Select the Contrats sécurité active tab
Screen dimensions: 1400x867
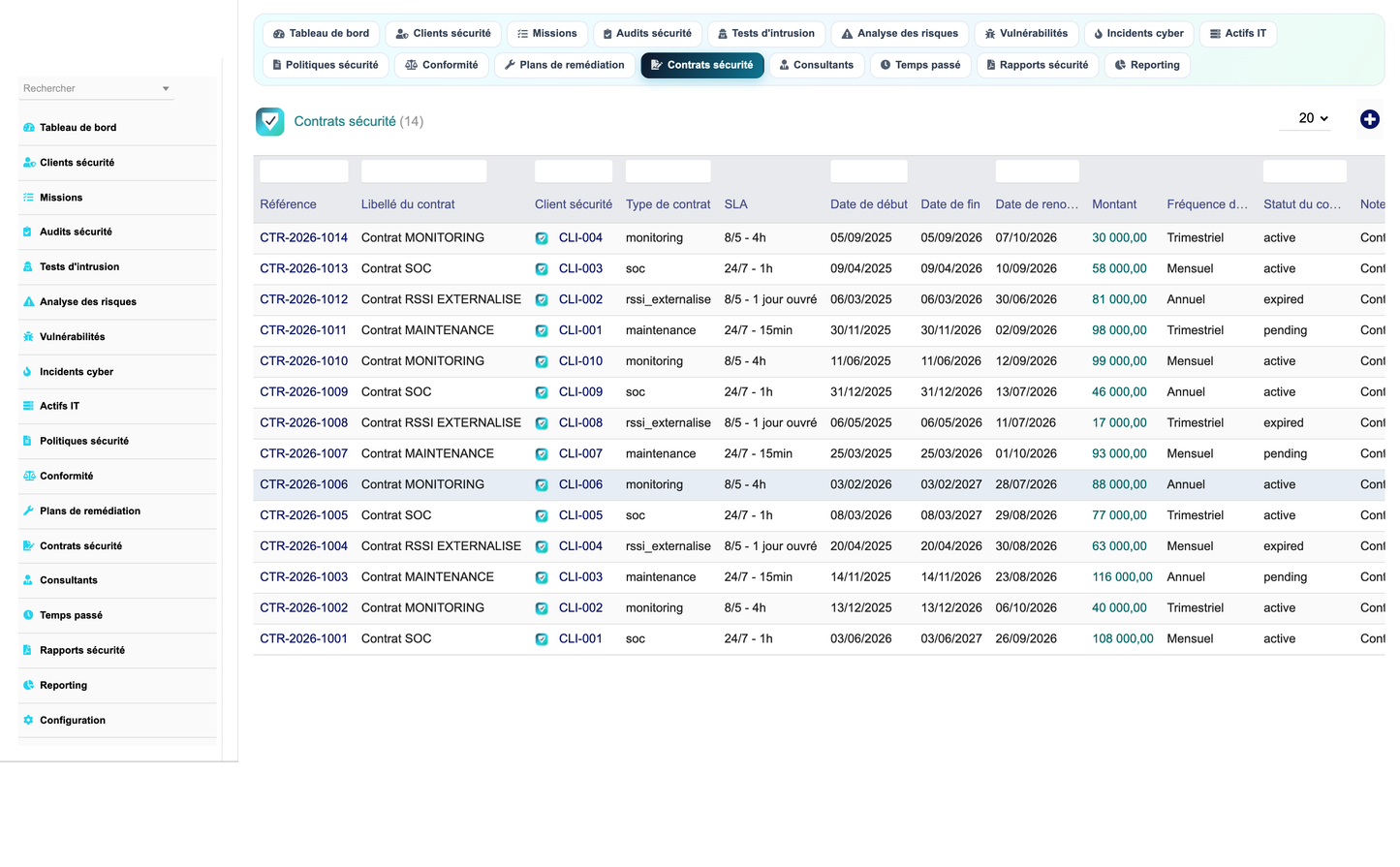tap(702, 65)
